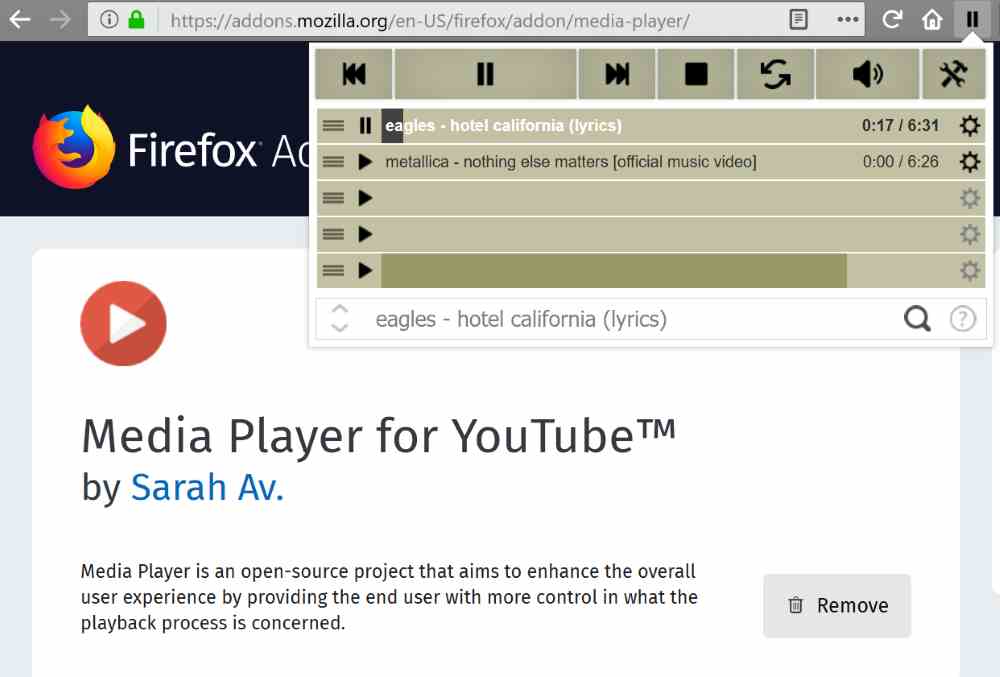Open the Sarah Av. author link
This screenshot has width=1000, height=677.
click(207, 488)
